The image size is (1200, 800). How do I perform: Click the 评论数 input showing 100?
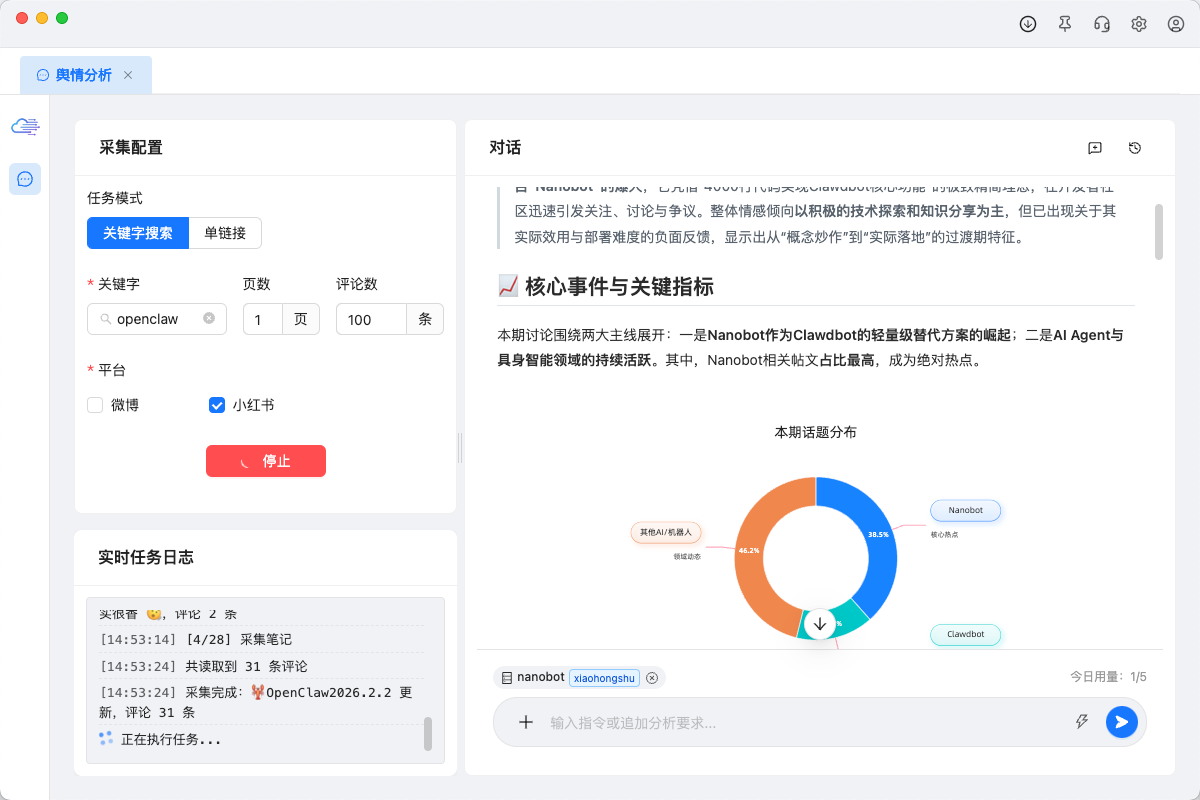tap(371, 319)
